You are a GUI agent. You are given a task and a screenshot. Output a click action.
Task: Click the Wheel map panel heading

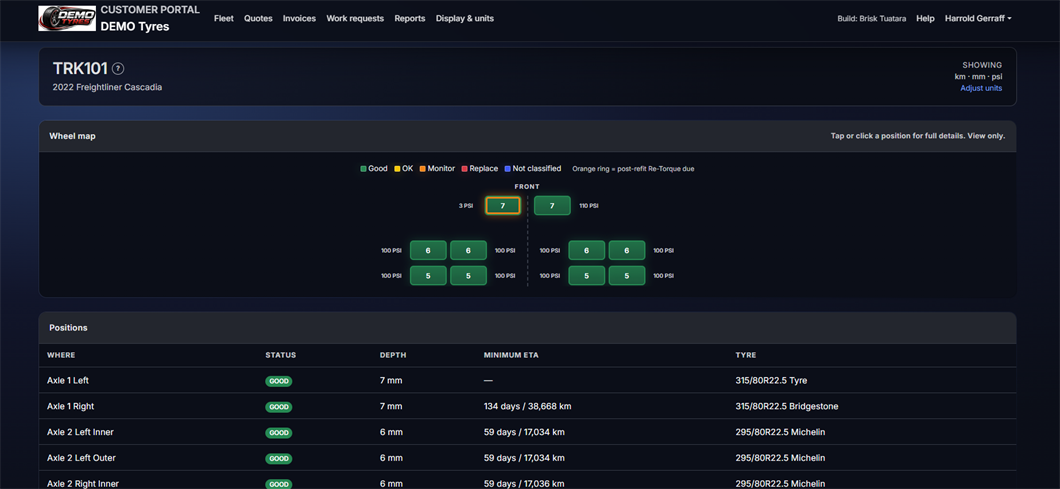point(72,136)
